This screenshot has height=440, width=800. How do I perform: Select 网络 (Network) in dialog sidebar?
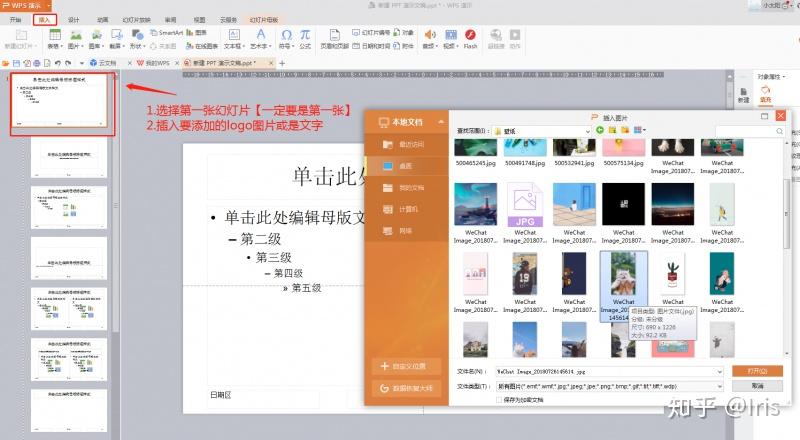pyautogui.click(x=407, y=231)
